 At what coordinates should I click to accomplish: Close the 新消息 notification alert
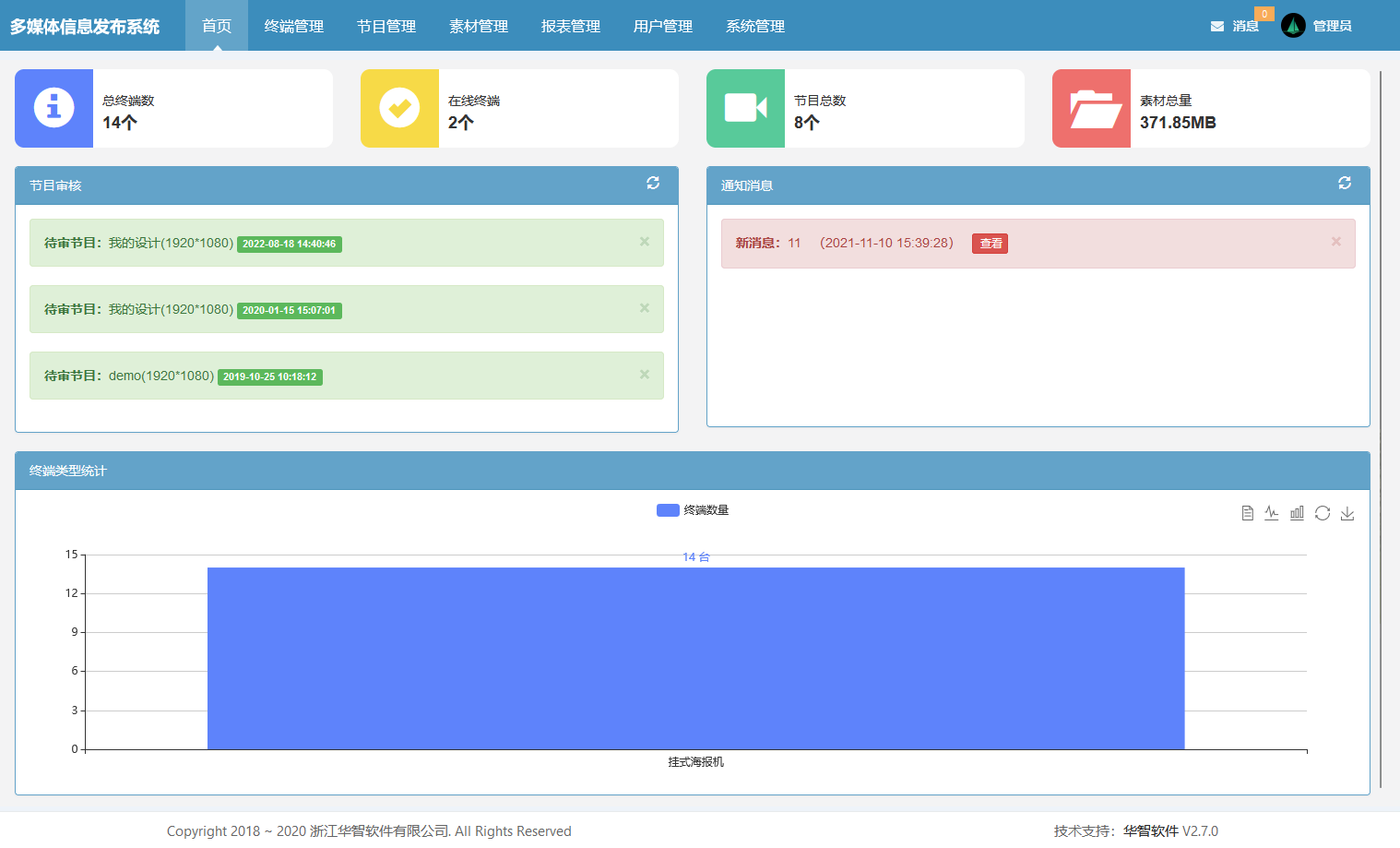(x=1335, y=242)
